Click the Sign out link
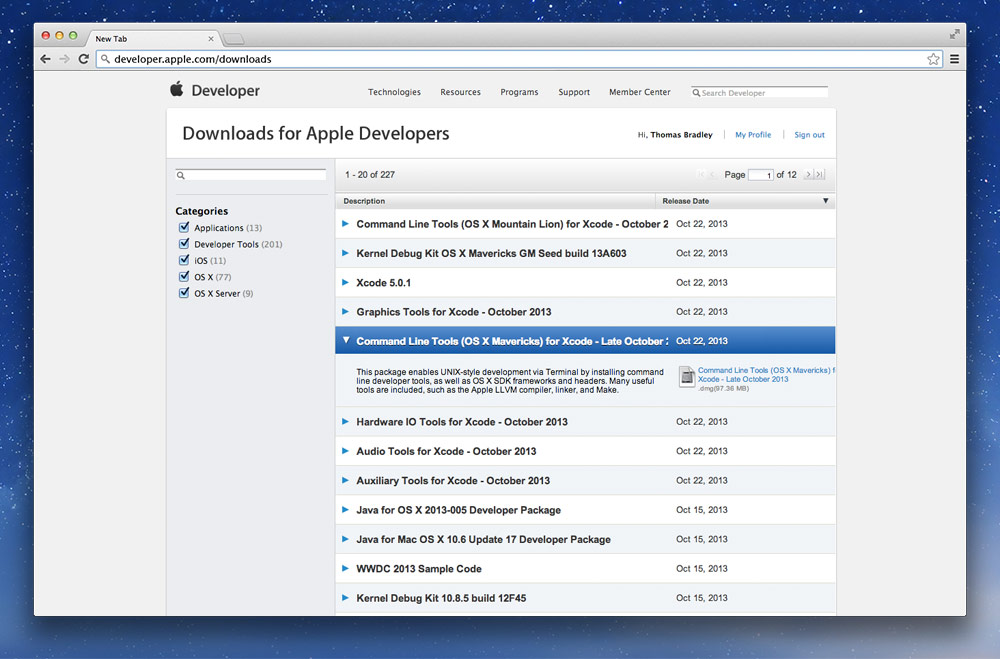The image size is (1000, 659). [x=808, y=134]
